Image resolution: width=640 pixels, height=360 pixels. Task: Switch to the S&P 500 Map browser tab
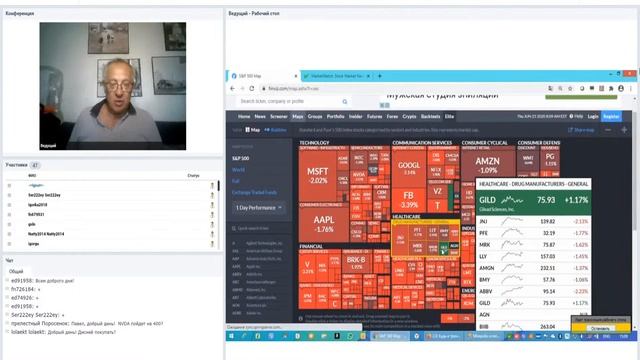tap(263, 76)
